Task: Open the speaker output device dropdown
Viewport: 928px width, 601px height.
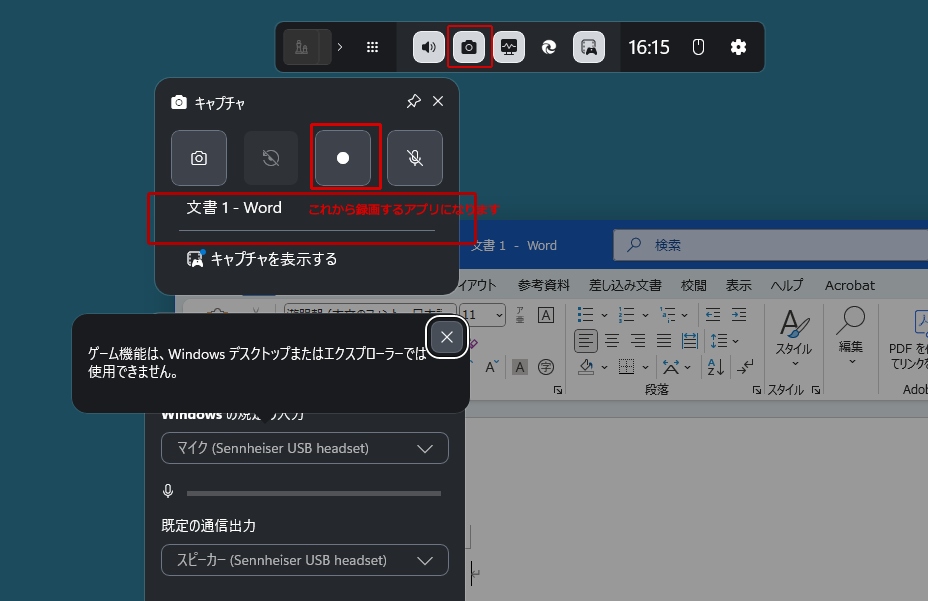Action: (305, 560)
